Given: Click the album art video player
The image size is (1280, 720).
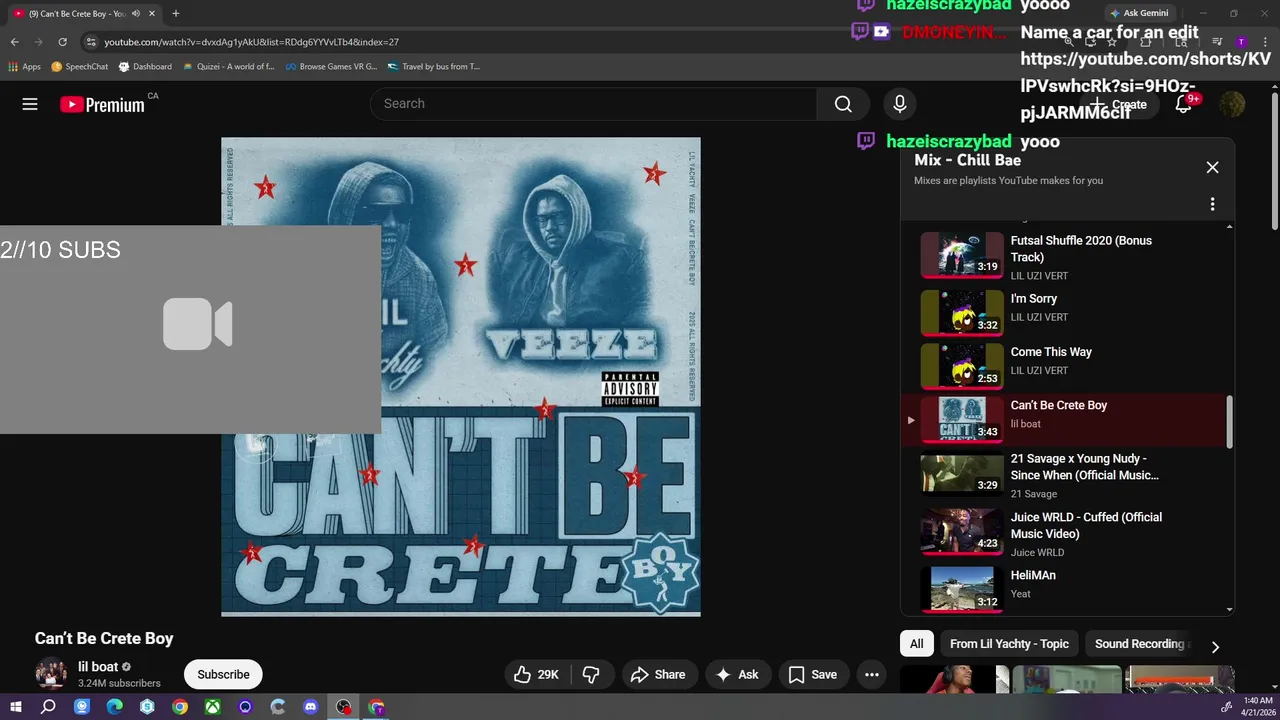Looking at the screenshot, I should 461,377.
